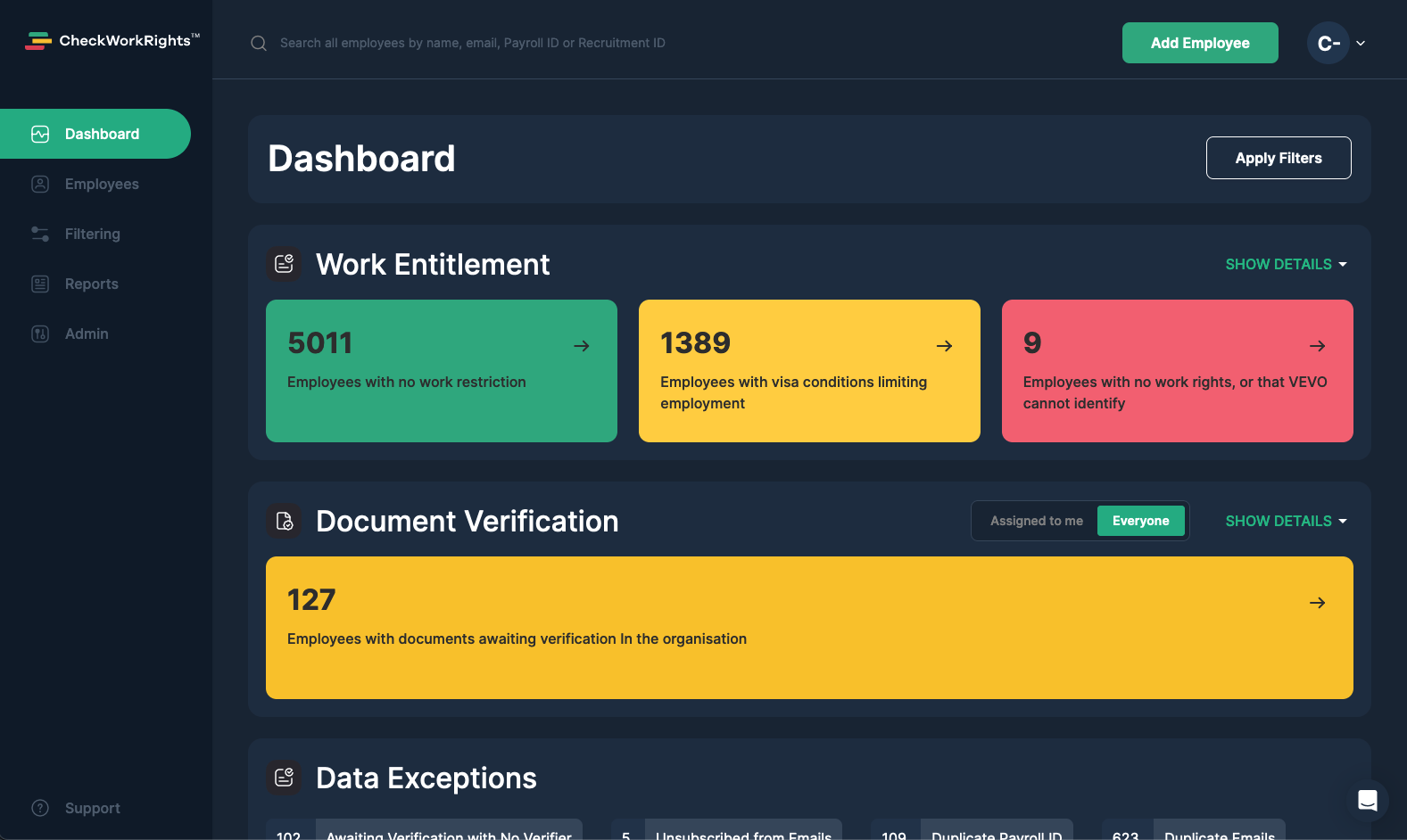The height and width of the screenshot is (840, 1407).
Task: Click the search magnifier icon
Action: pos(259,43)
